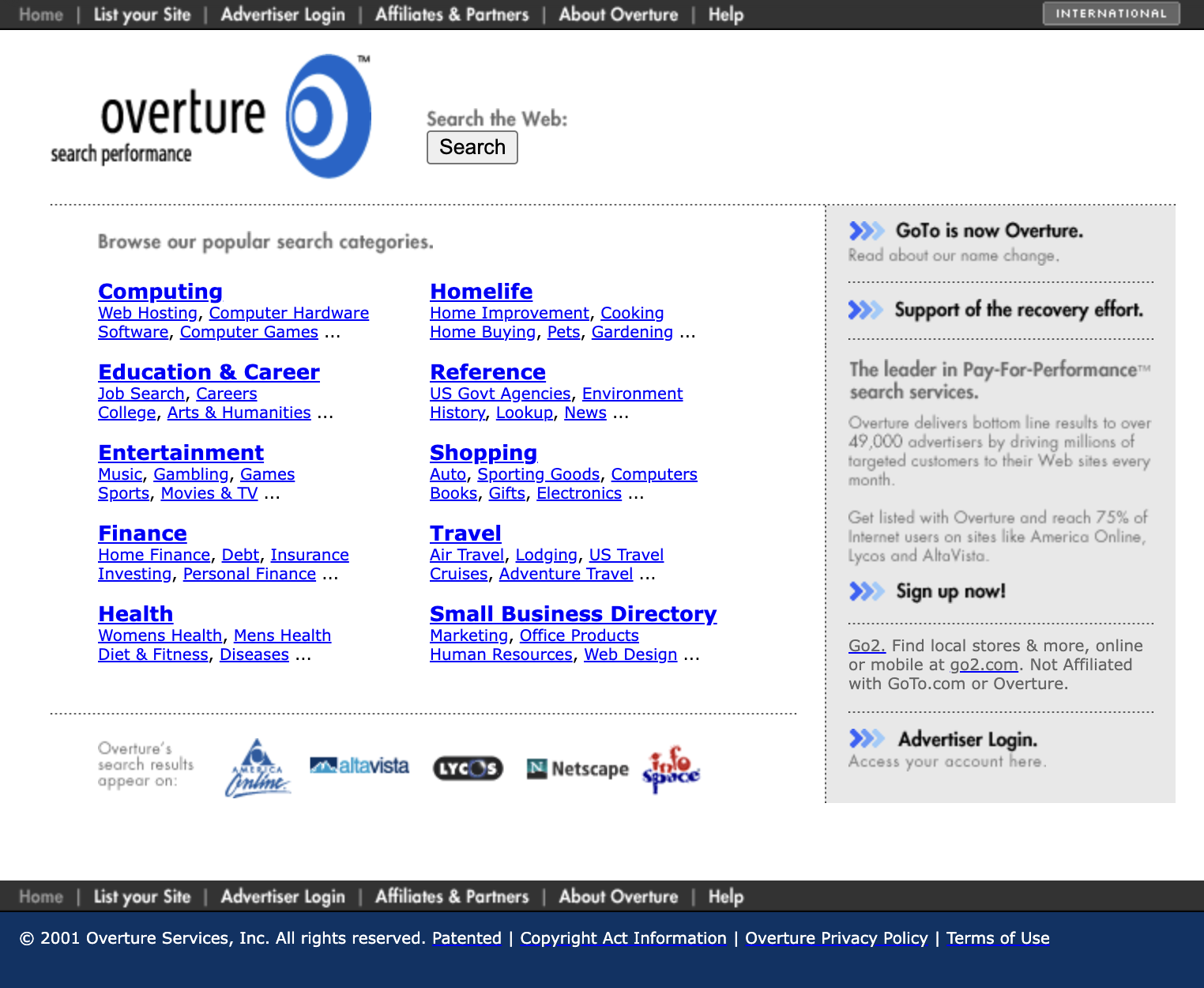Open Affiliates & Partners in bottom navigation

click(x=452, y=896)
